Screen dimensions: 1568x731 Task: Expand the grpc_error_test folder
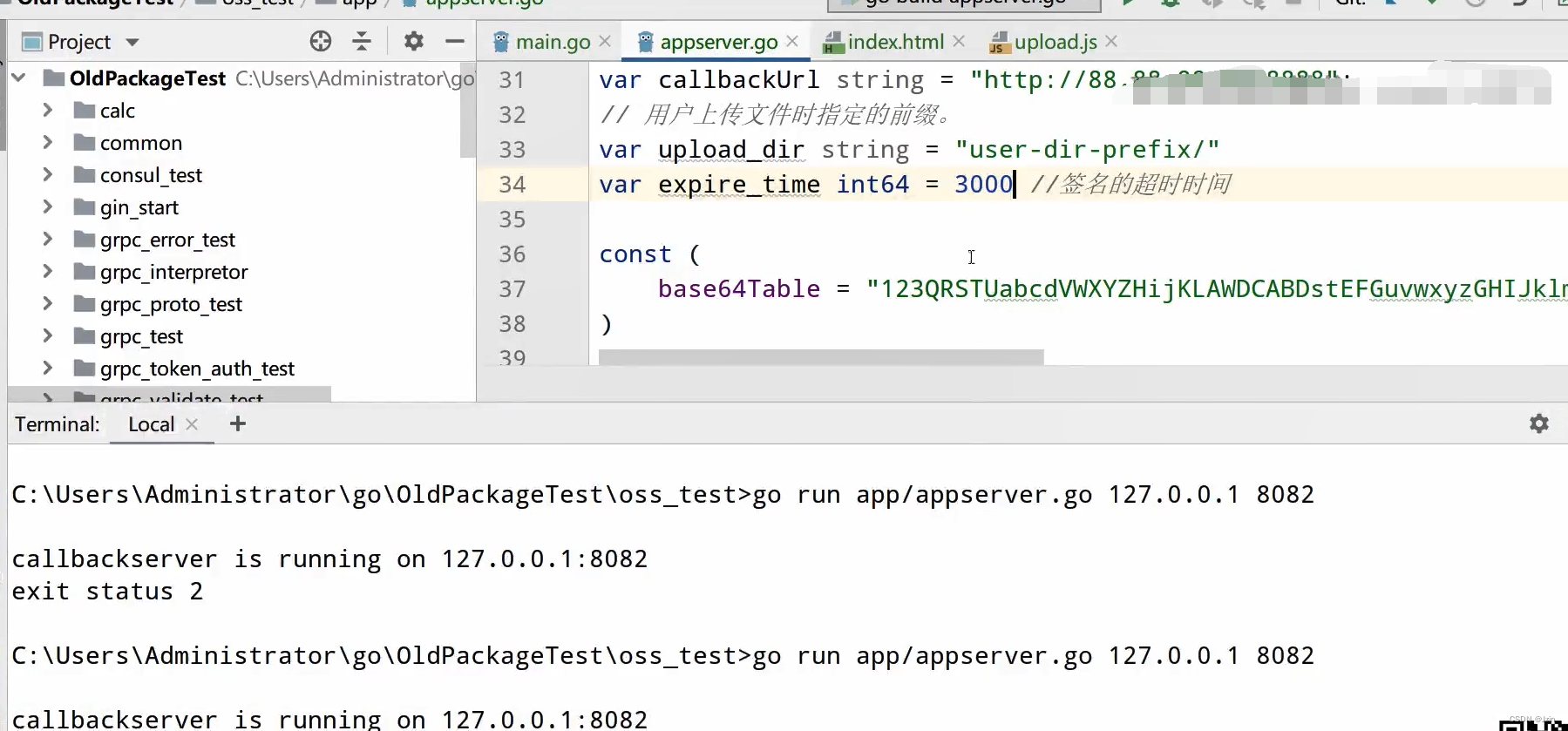pyautogui.click(x=48, y=239)
